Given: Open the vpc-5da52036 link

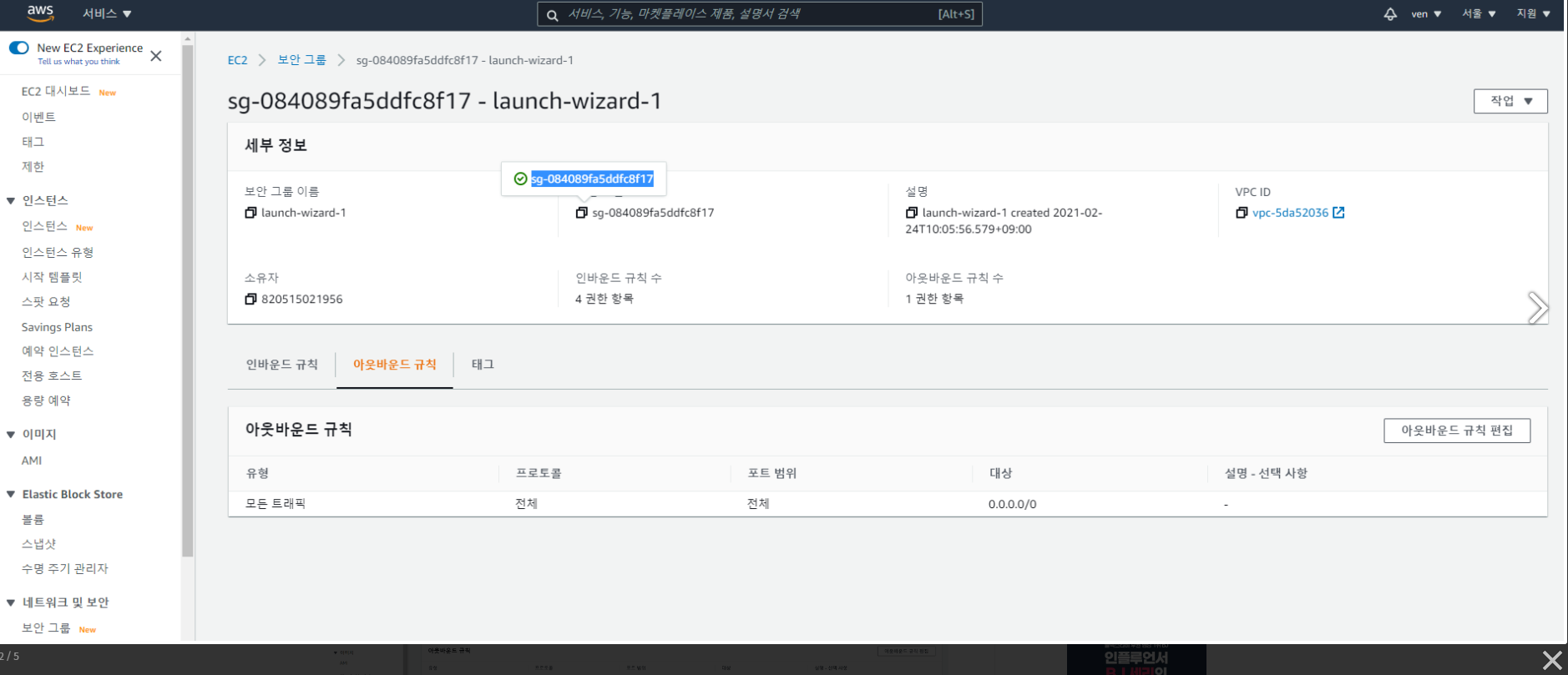Looking at the screenshot, I should tap(1290, 213).
